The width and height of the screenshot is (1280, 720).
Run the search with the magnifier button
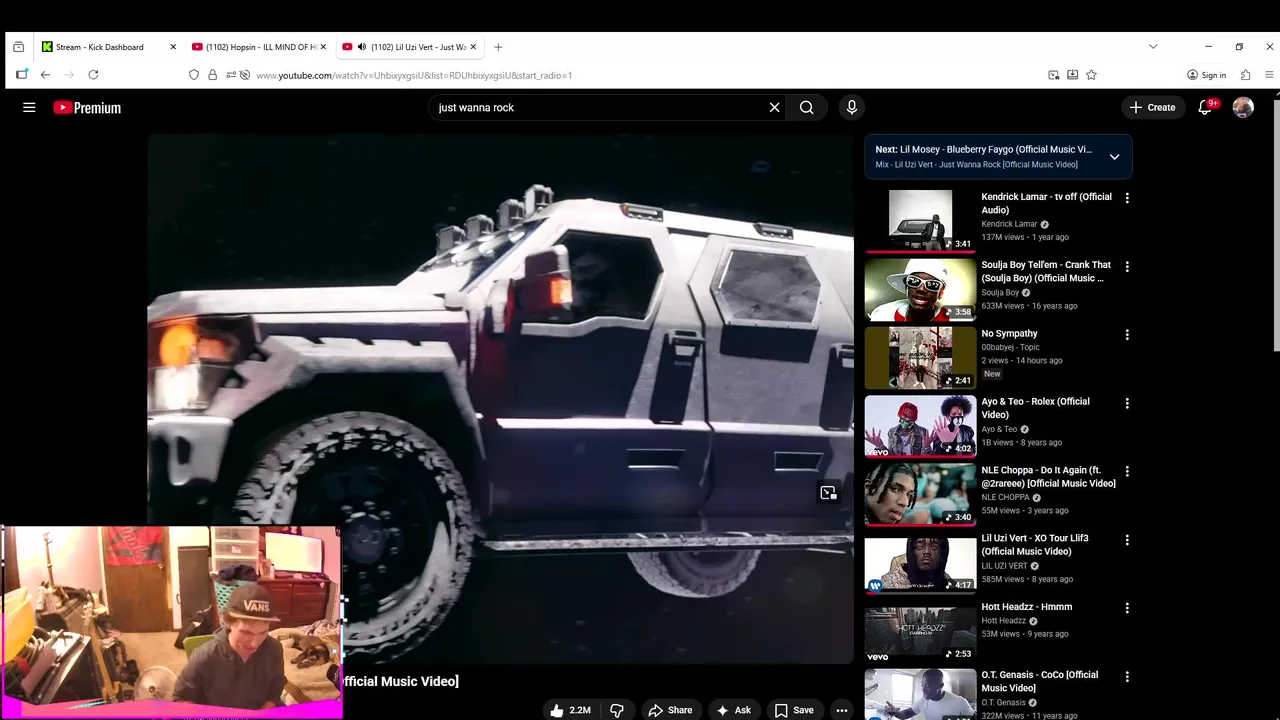coord(806,107)
